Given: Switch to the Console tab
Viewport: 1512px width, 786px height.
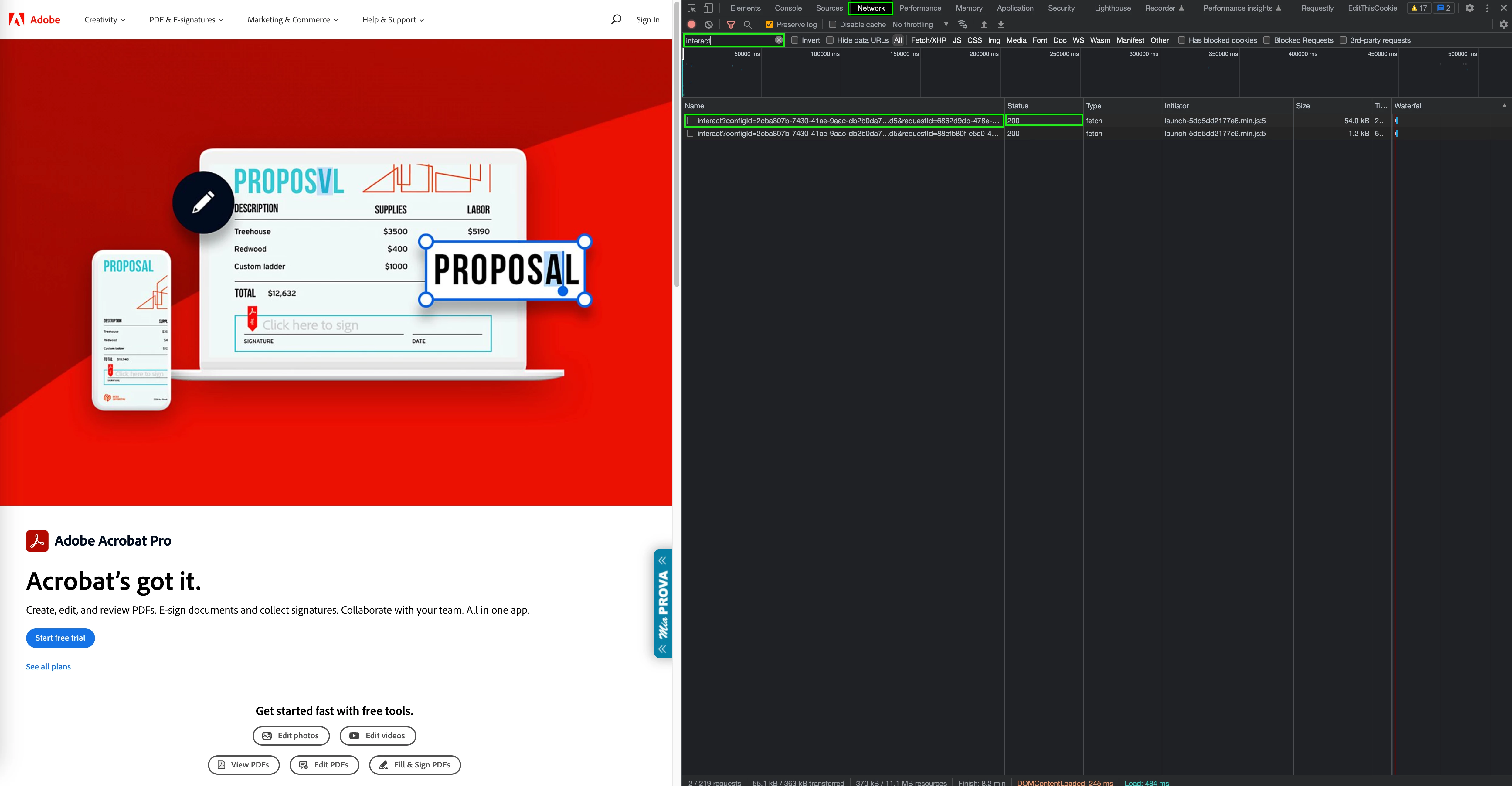Looking at the screenshot, I should pos(788,8).
